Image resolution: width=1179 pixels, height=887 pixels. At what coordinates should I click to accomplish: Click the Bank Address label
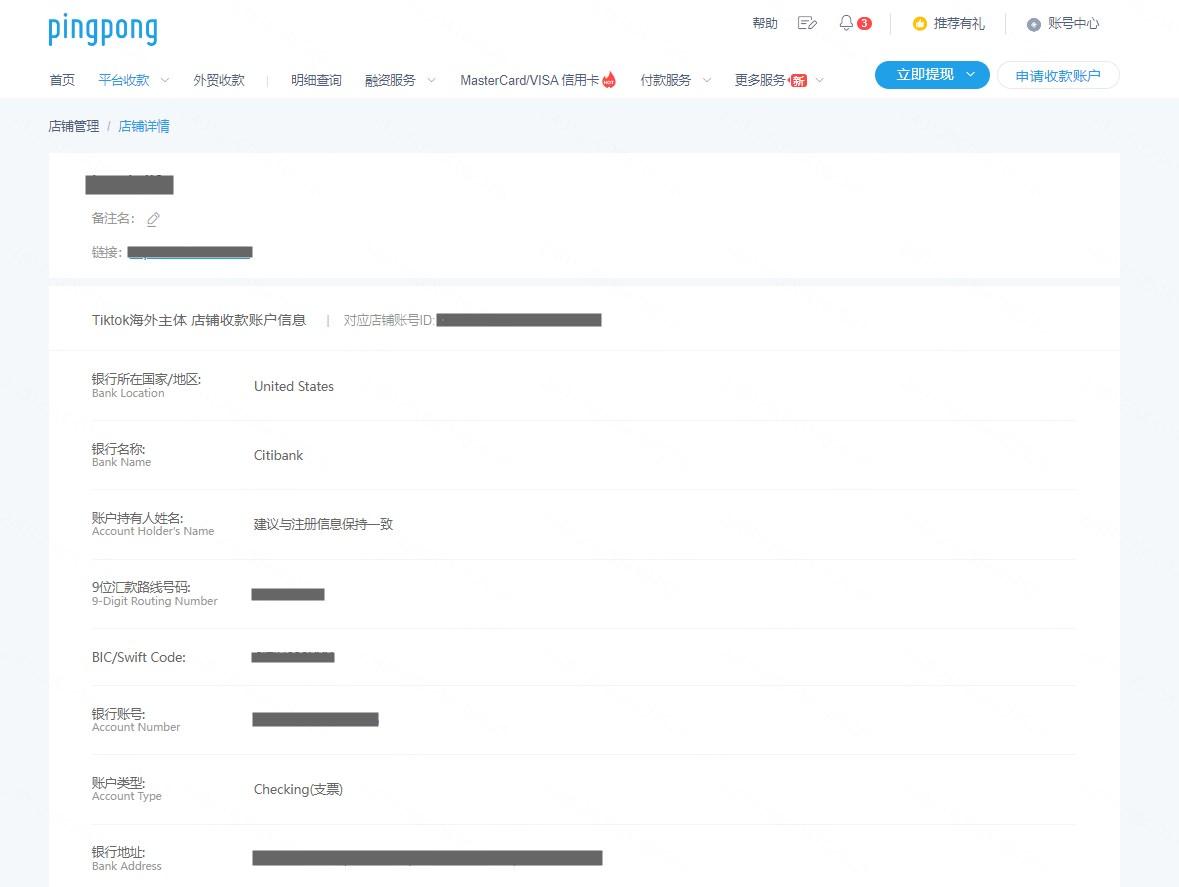coord(126,866)
